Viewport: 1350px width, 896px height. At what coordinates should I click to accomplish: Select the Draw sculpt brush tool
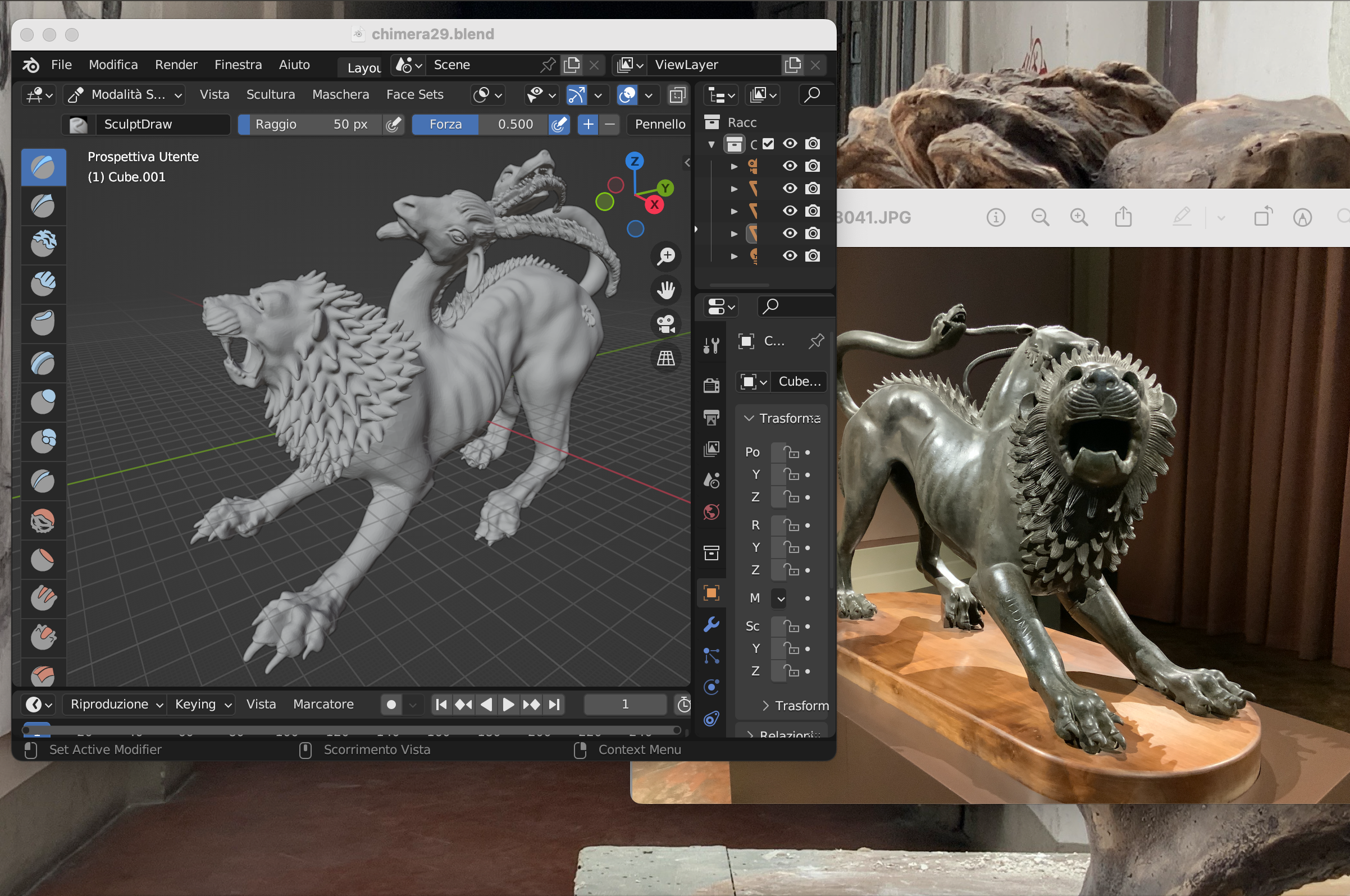point(43,167)
